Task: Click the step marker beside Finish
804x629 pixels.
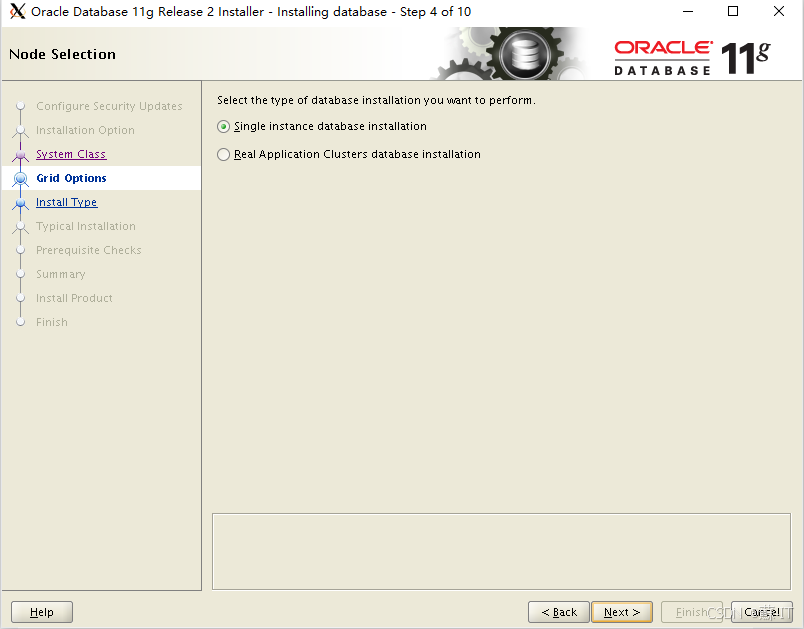Action: [21, 322]
